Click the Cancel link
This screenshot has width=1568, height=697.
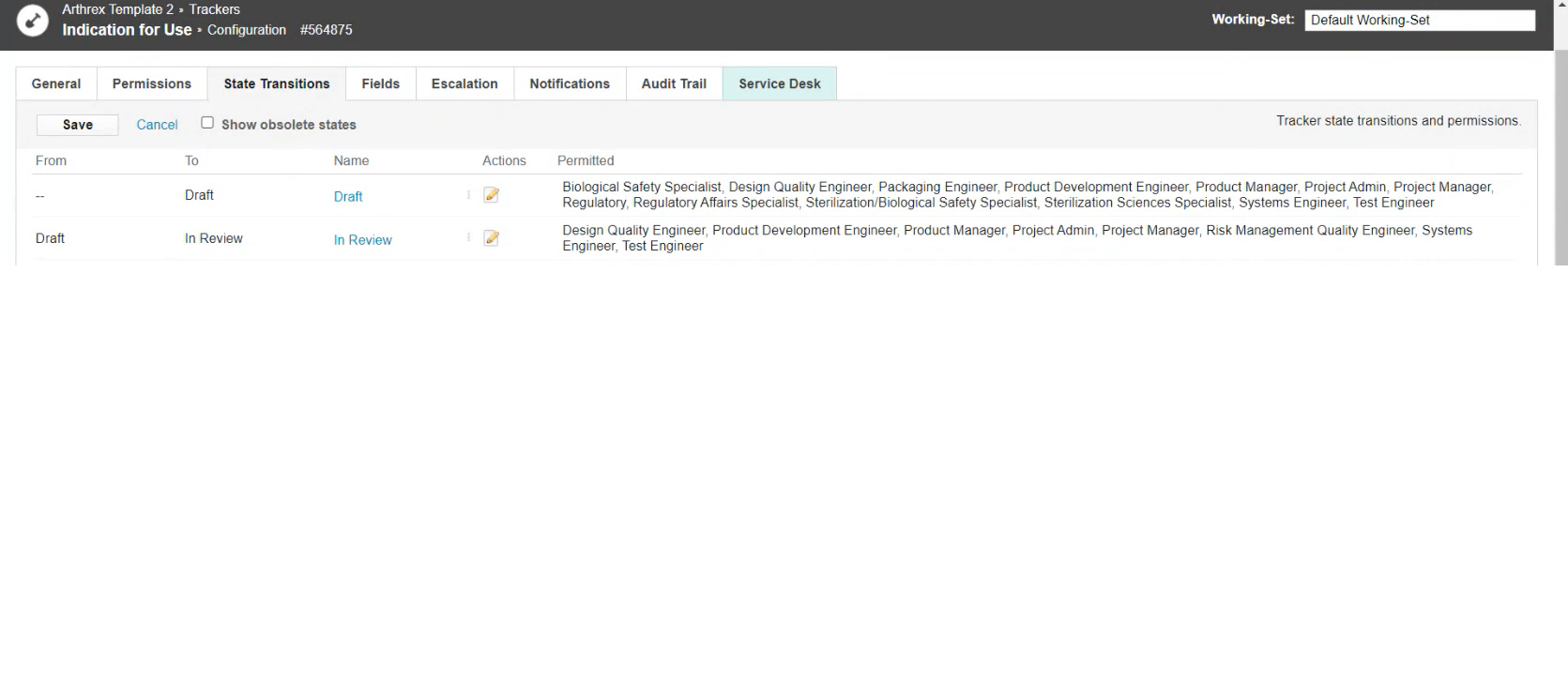(157, 125)
